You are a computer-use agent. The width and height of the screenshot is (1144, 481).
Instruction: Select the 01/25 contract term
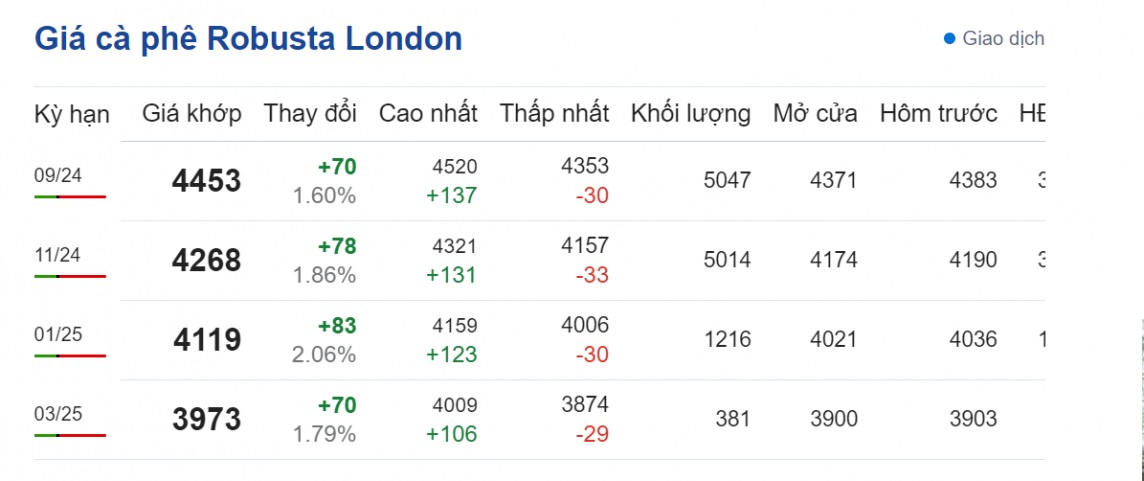point(58,334)
